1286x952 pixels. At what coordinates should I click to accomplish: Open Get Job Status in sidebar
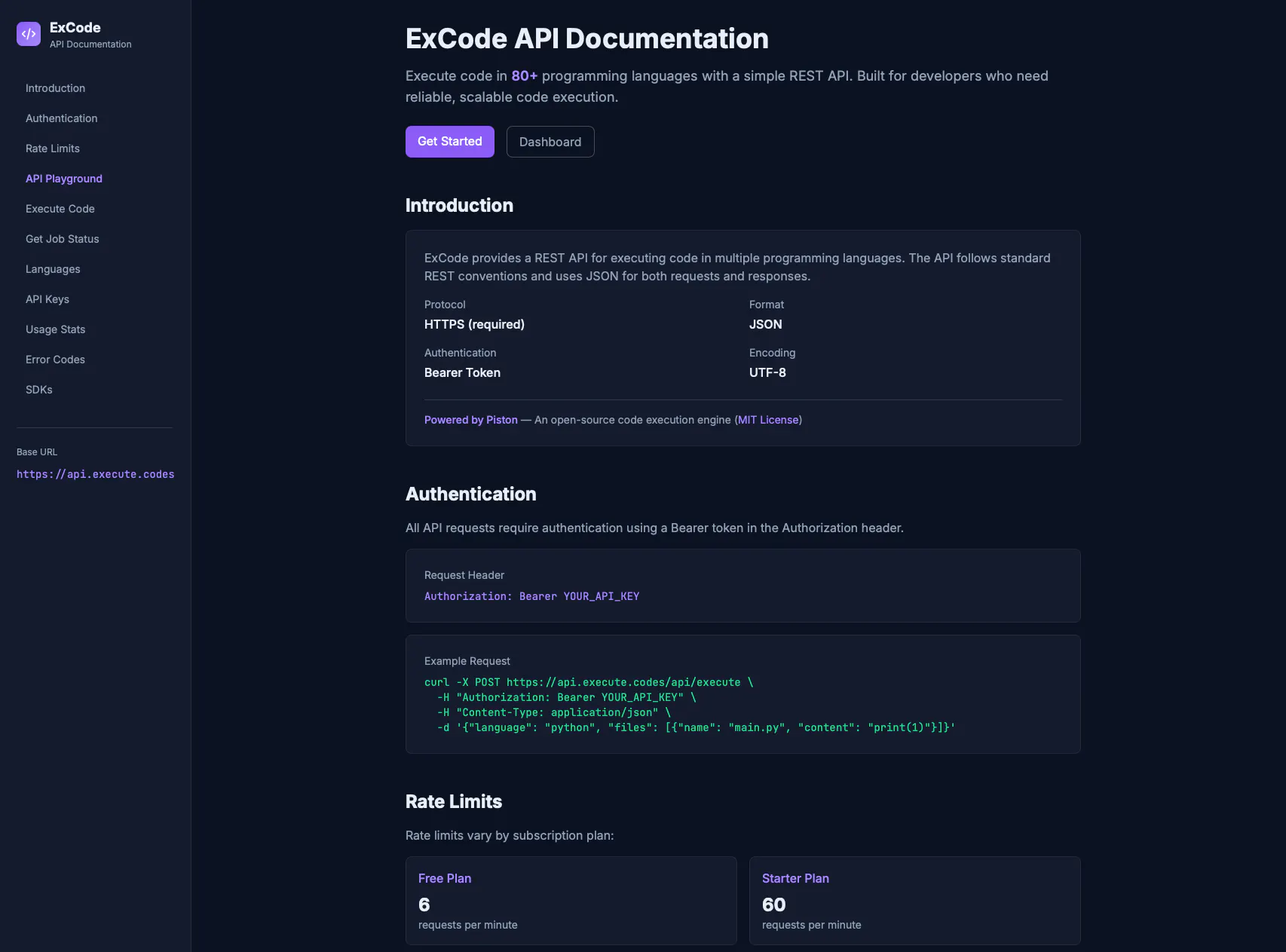62,239
